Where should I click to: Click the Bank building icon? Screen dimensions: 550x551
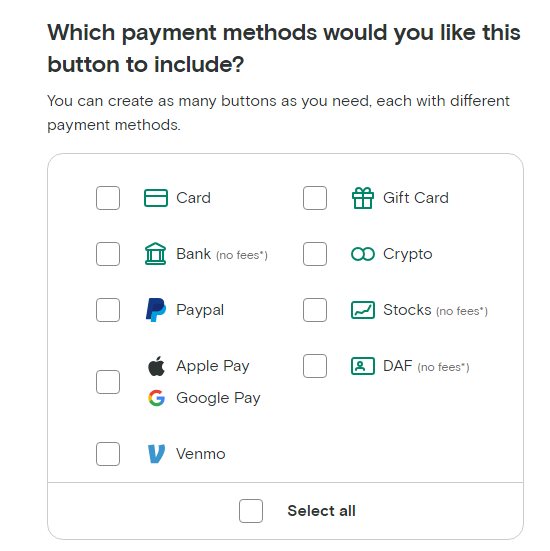pyautogui.click(x=156, y=254)
